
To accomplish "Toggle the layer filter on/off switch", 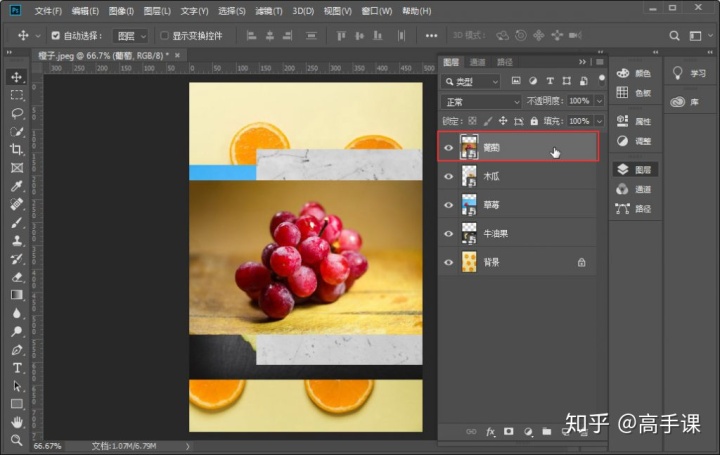I will tap(602, 80).
